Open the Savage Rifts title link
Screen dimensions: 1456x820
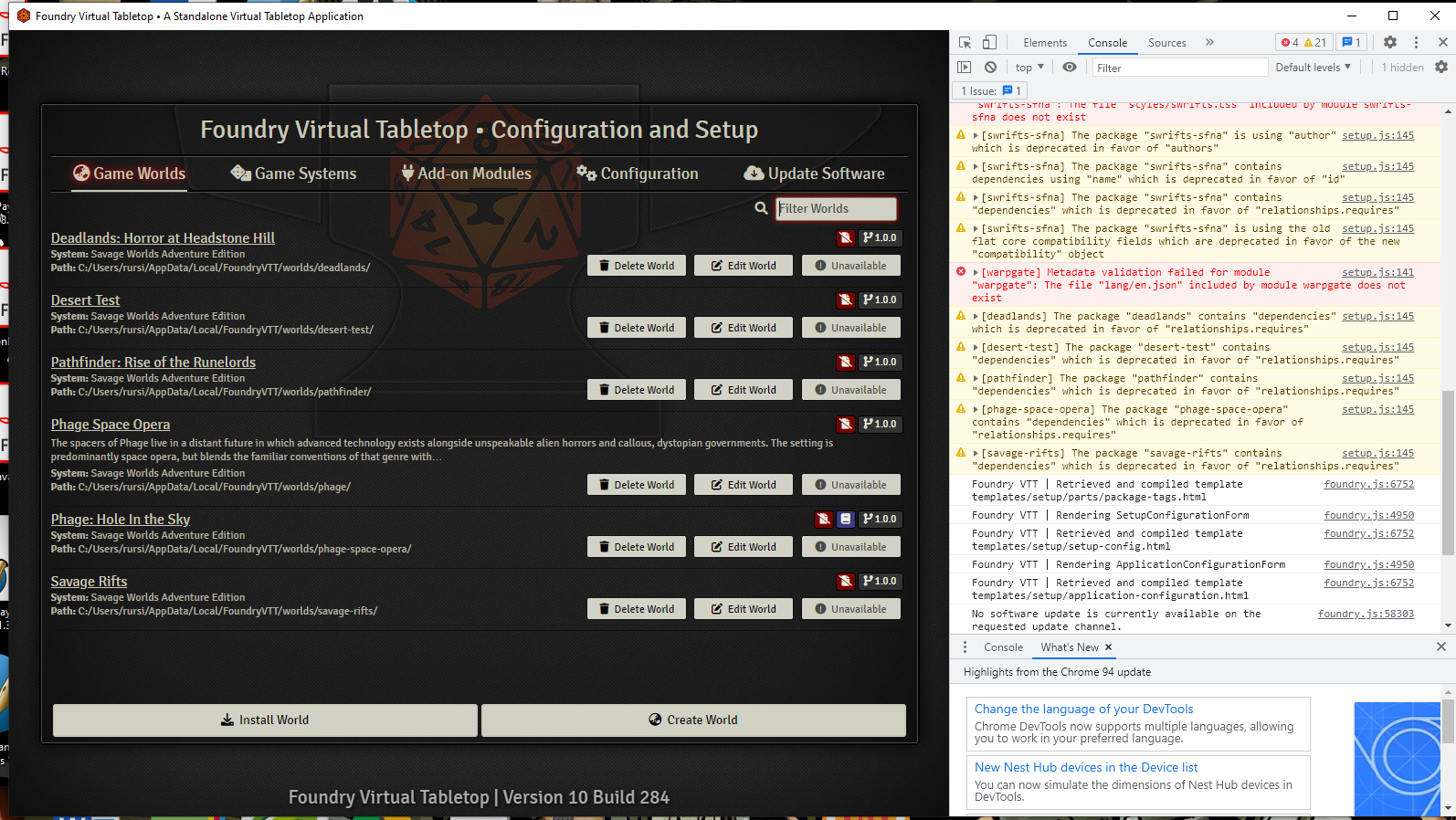click(89, 581)
